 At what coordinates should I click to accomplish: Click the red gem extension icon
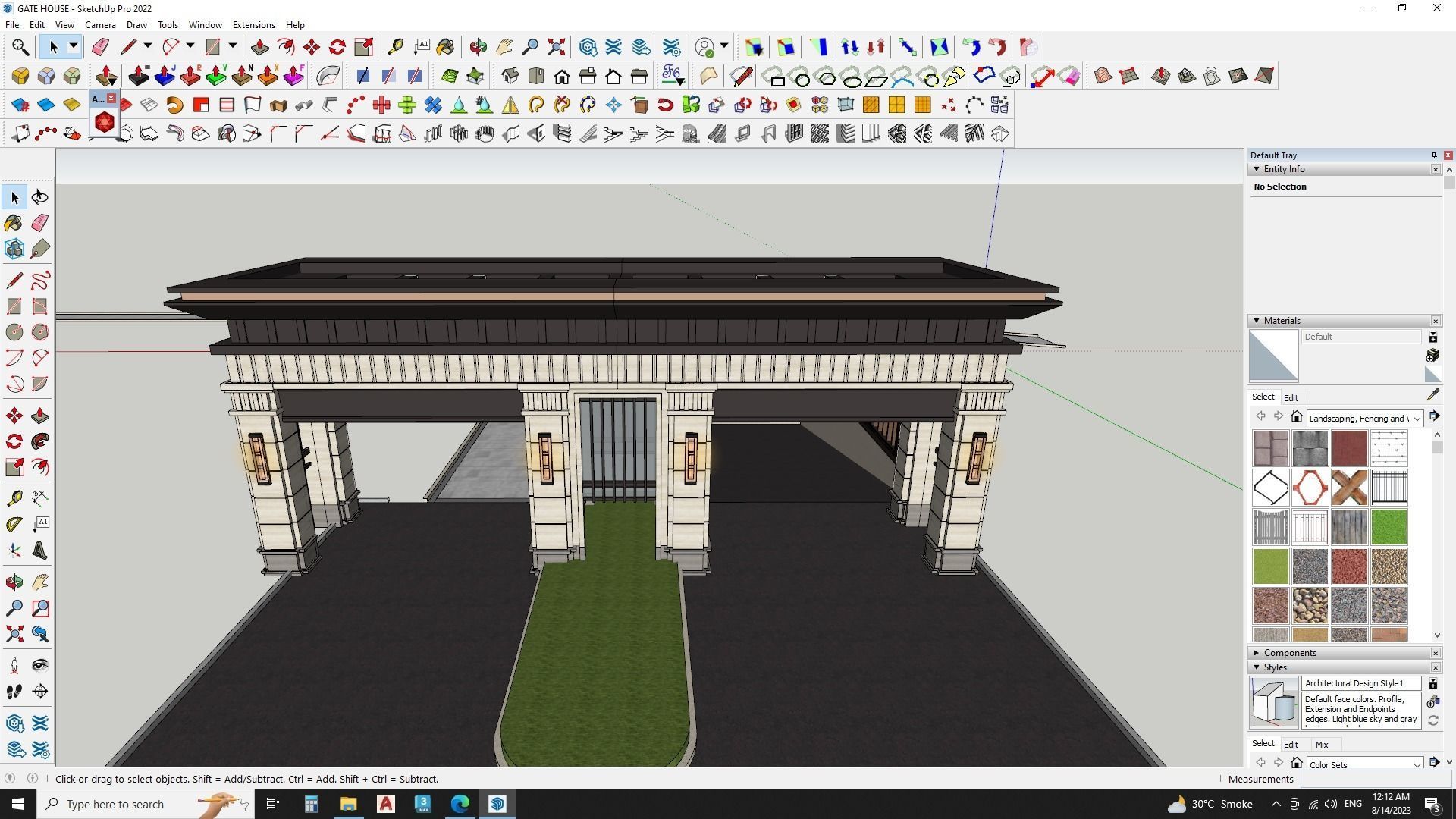point(104,122)
